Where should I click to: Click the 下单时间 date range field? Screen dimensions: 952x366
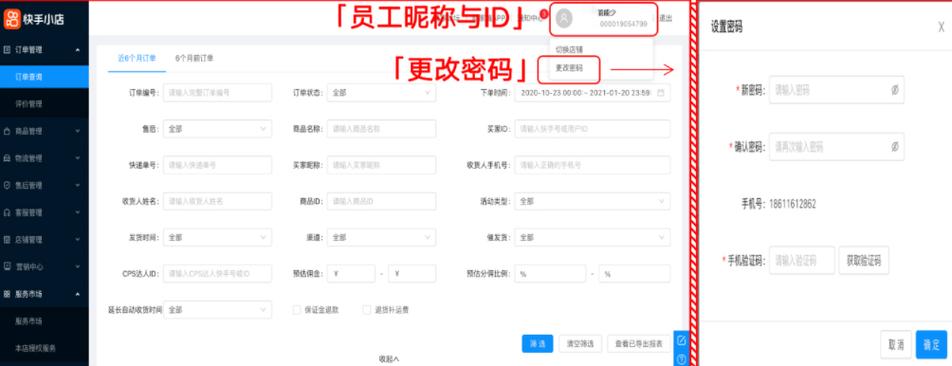coord(592,93)
